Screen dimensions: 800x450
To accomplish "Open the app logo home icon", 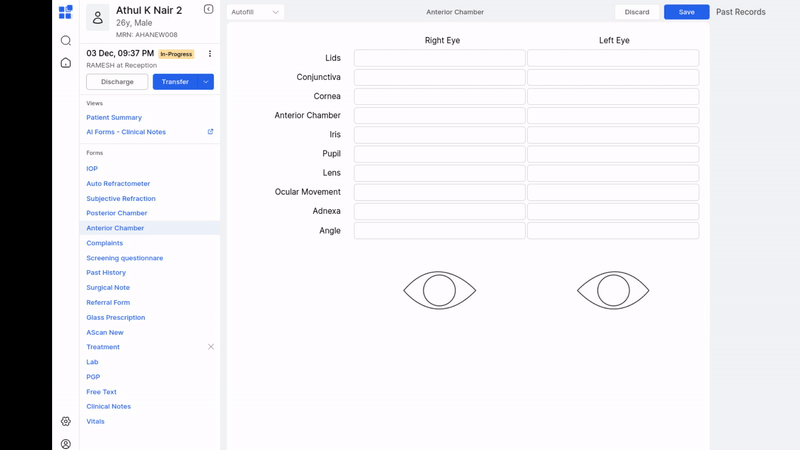I will [x=65, y=12].
